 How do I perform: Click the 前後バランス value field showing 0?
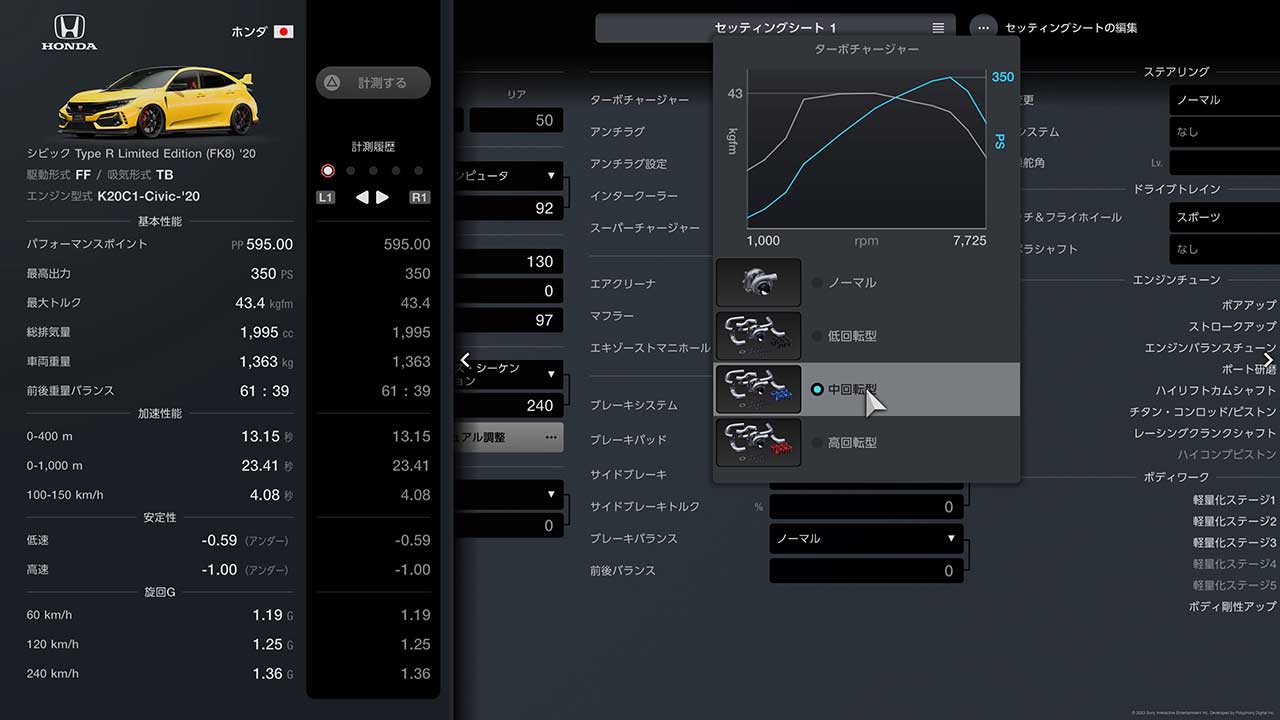[x=866, y=570]
